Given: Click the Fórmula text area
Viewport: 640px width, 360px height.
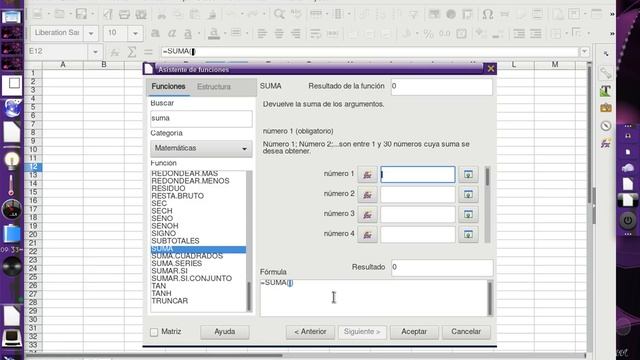Looking at the screenshot, I should (373, 298).
